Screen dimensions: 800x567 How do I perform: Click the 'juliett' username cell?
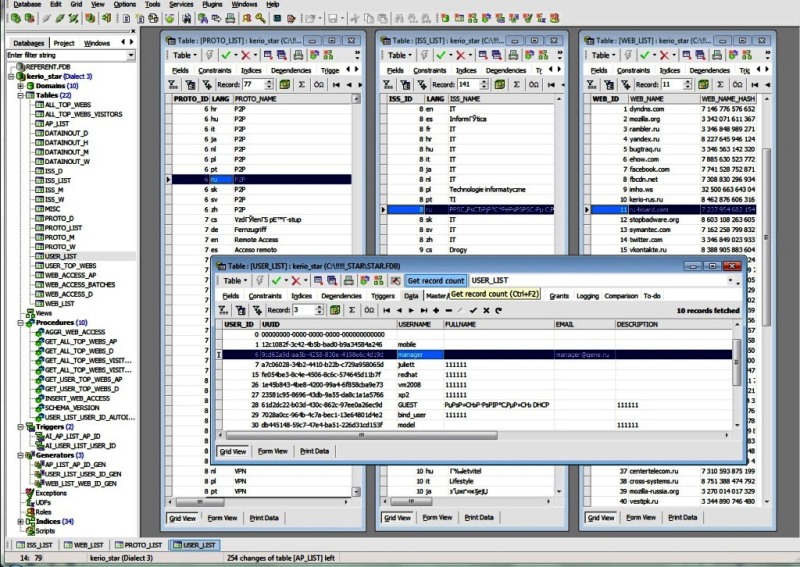coord(420,364)
